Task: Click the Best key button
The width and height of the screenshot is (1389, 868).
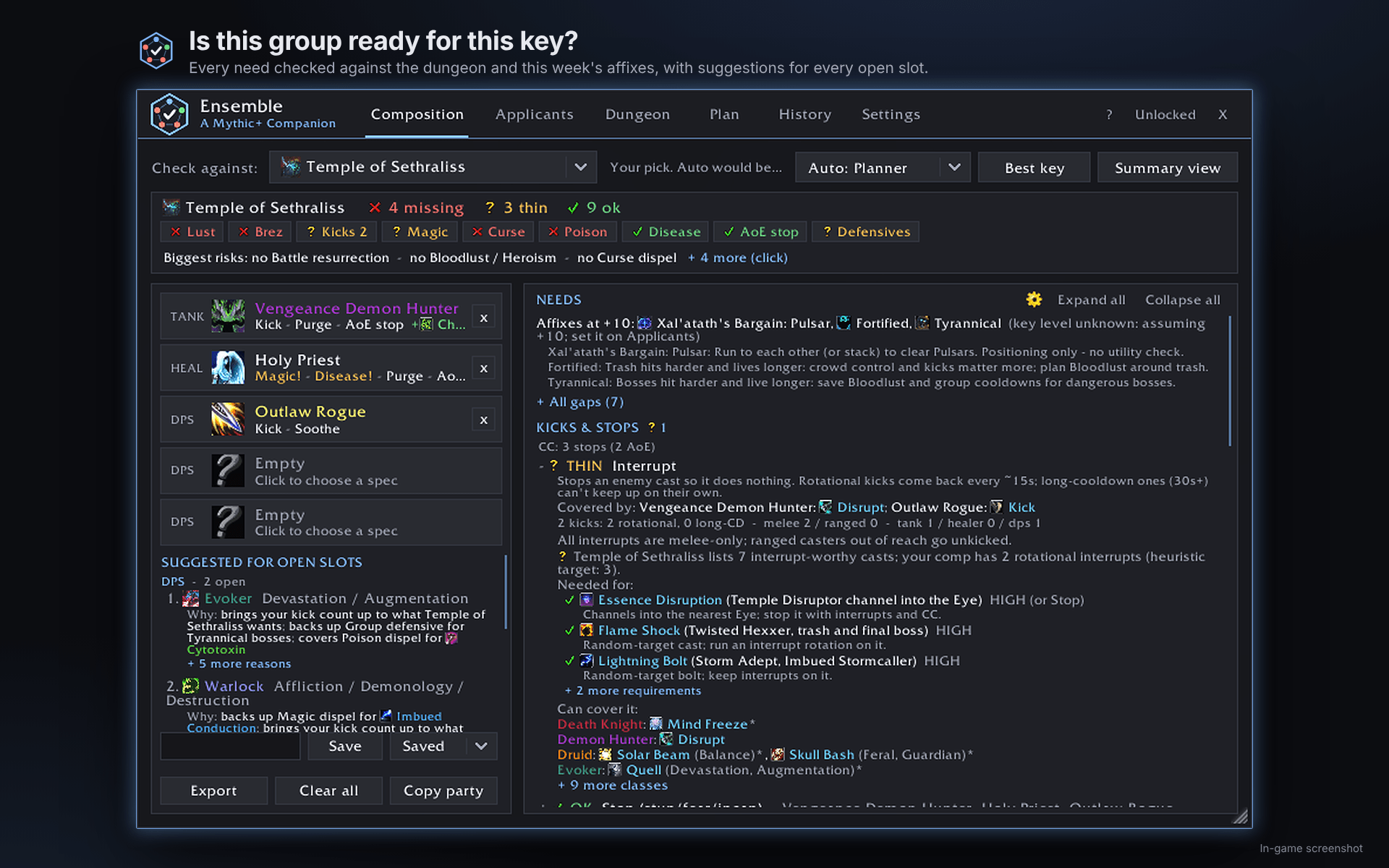Action: (1035, 167)
